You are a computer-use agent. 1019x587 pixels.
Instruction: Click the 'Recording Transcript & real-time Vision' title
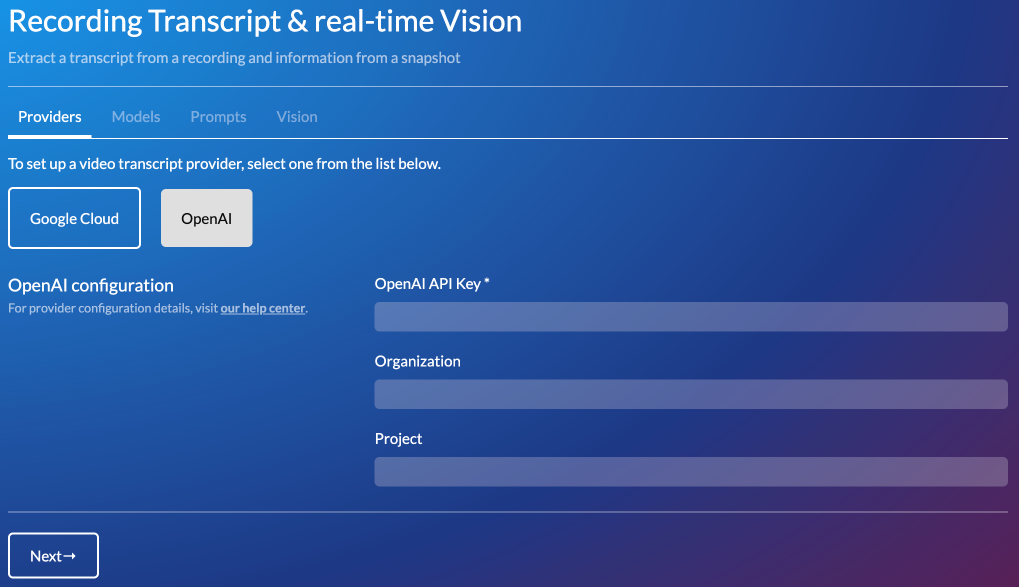pos(265,21)
